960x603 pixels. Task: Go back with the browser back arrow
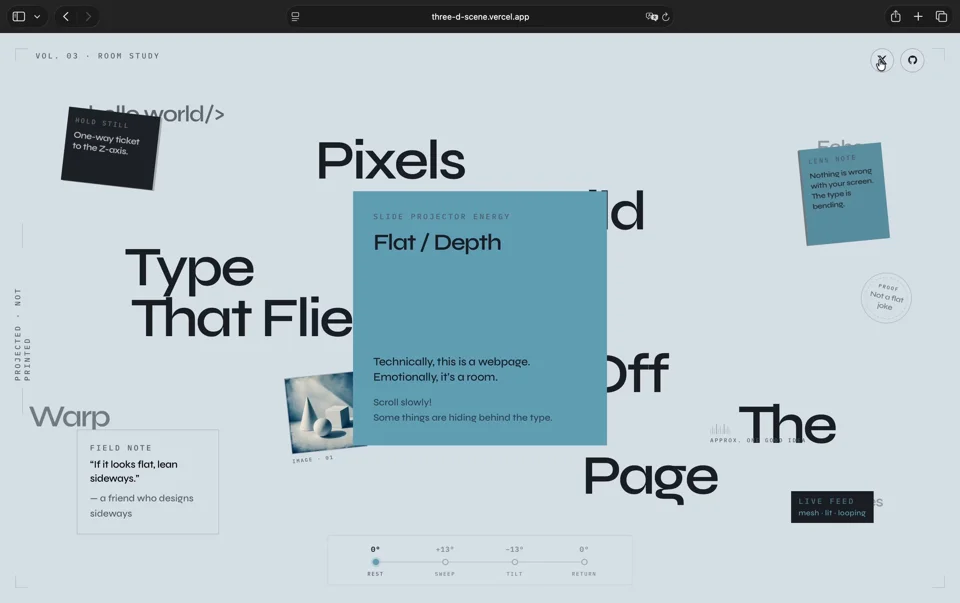[x=66, y=17]
